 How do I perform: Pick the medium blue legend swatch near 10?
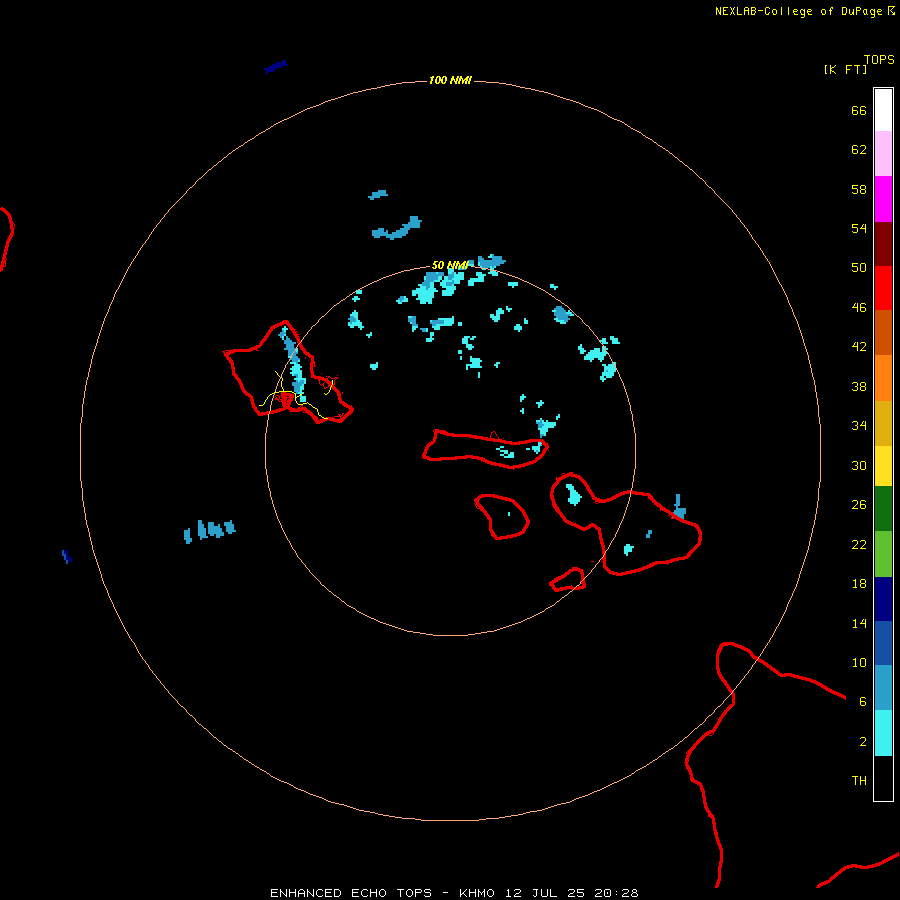[883, 643]
